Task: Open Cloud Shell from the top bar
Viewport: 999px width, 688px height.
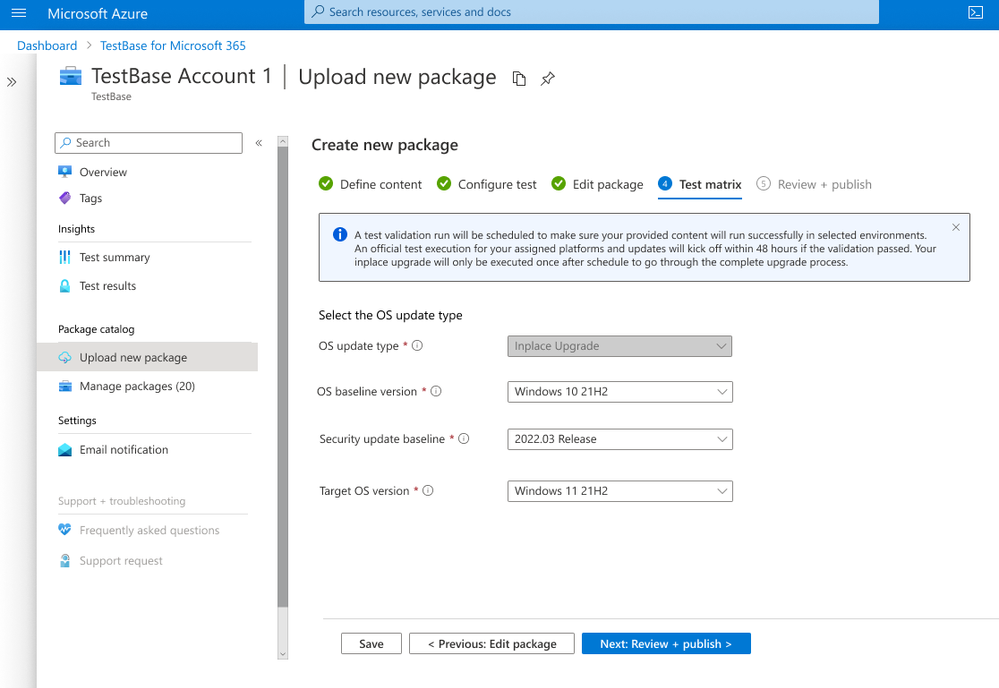Action: click(975, 13)
